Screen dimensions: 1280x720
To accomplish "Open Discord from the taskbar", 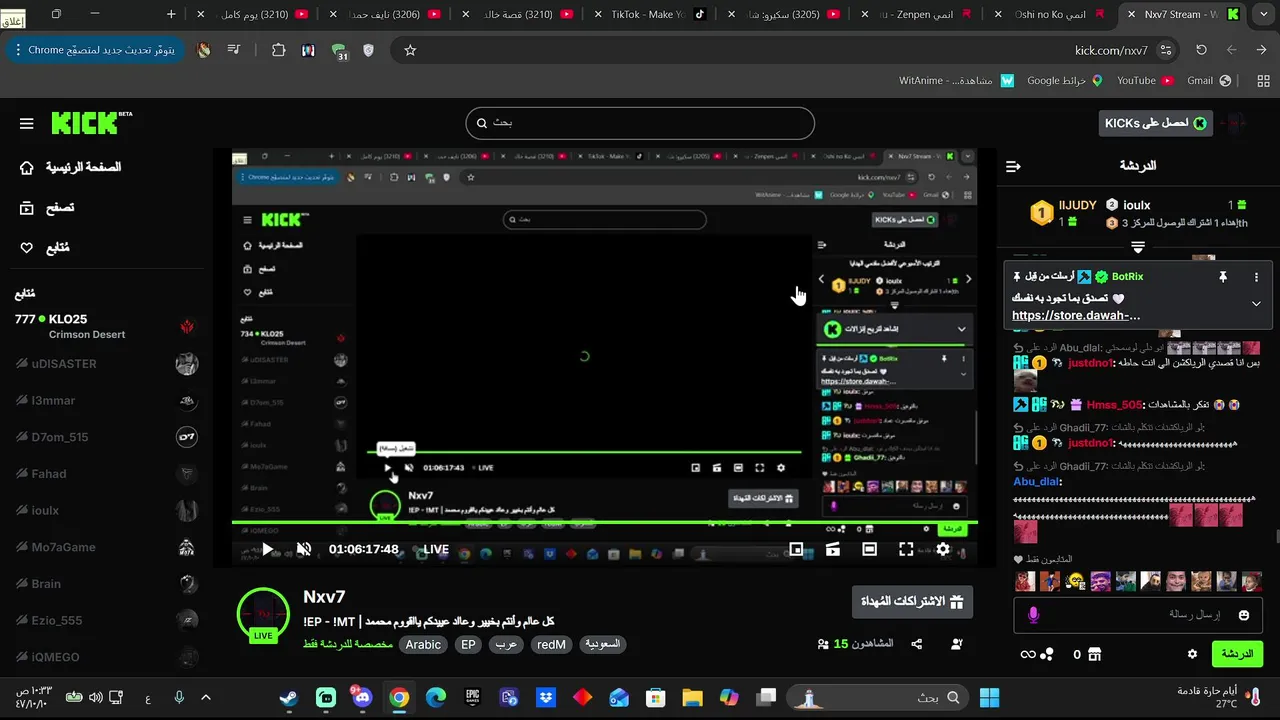I will (x=362, y=697).
